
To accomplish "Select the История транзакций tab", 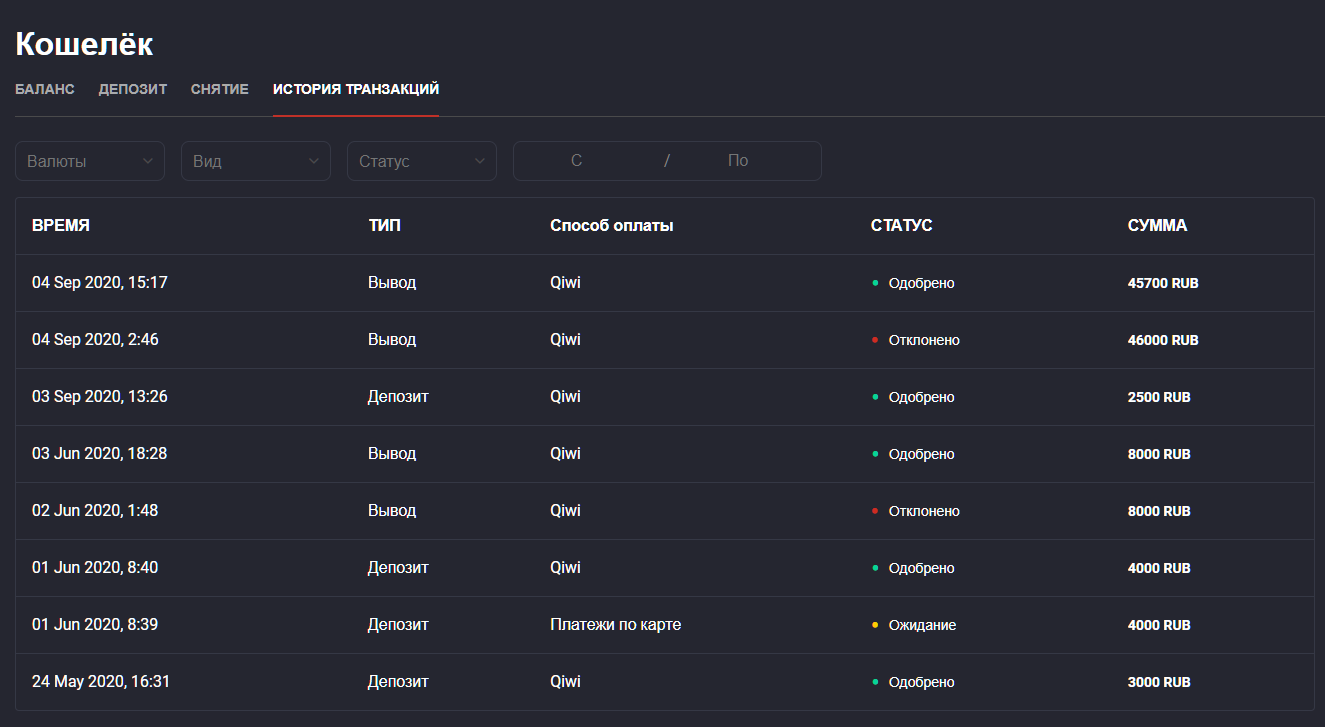I will point(356,89).
